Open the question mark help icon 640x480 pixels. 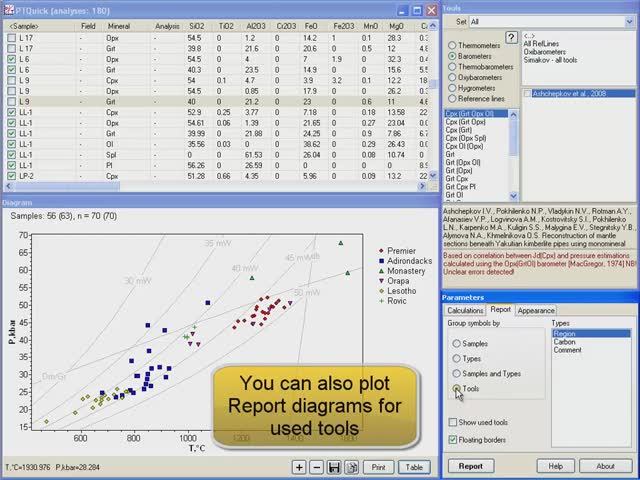click(x=511, y=38)
